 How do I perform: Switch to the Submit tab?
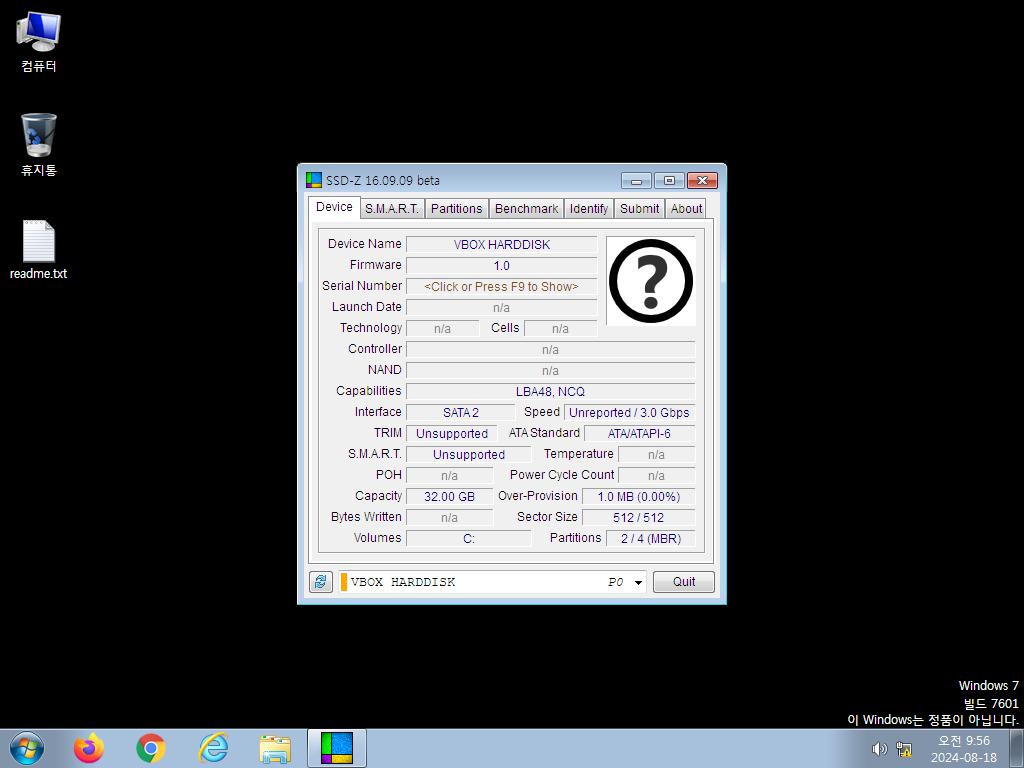(639, 208)
